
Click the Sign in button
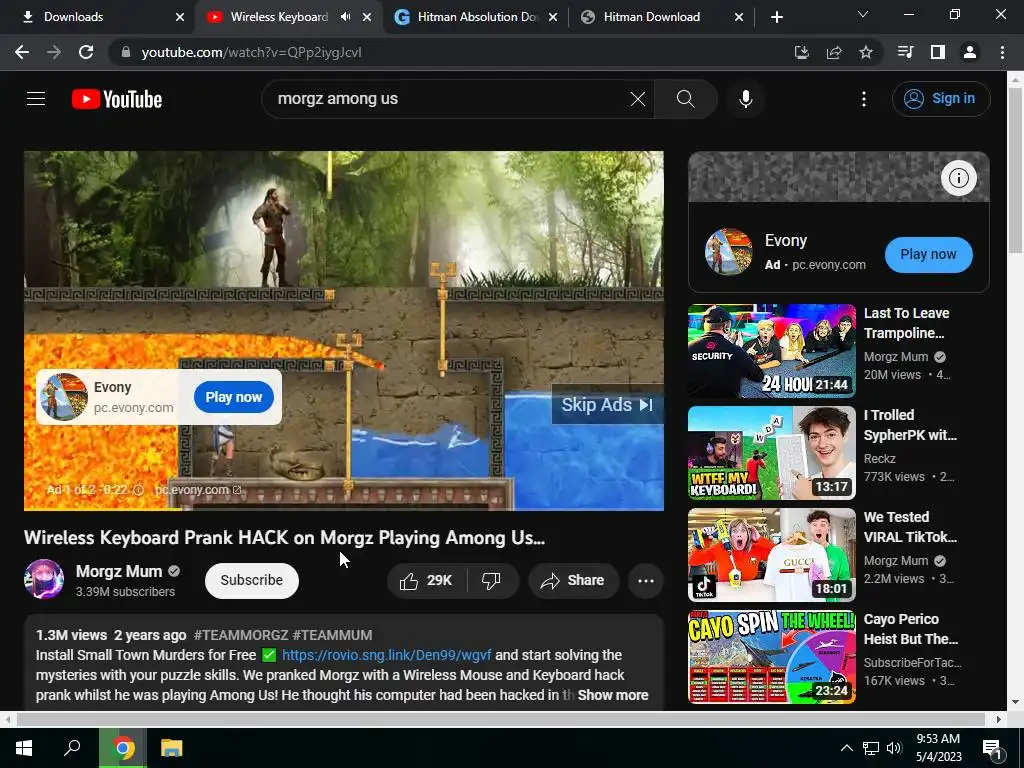click(x=940, y=99)
